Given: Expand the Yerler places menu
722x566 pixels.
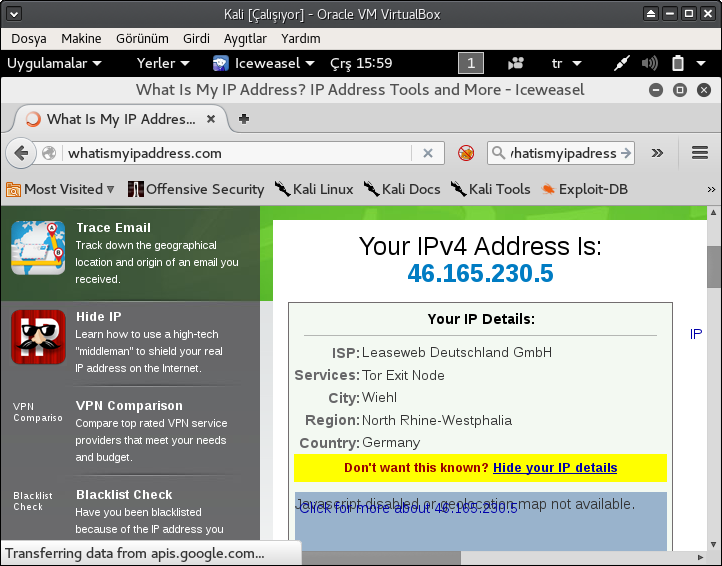Looking at the screenshot, I should point(162,63).
